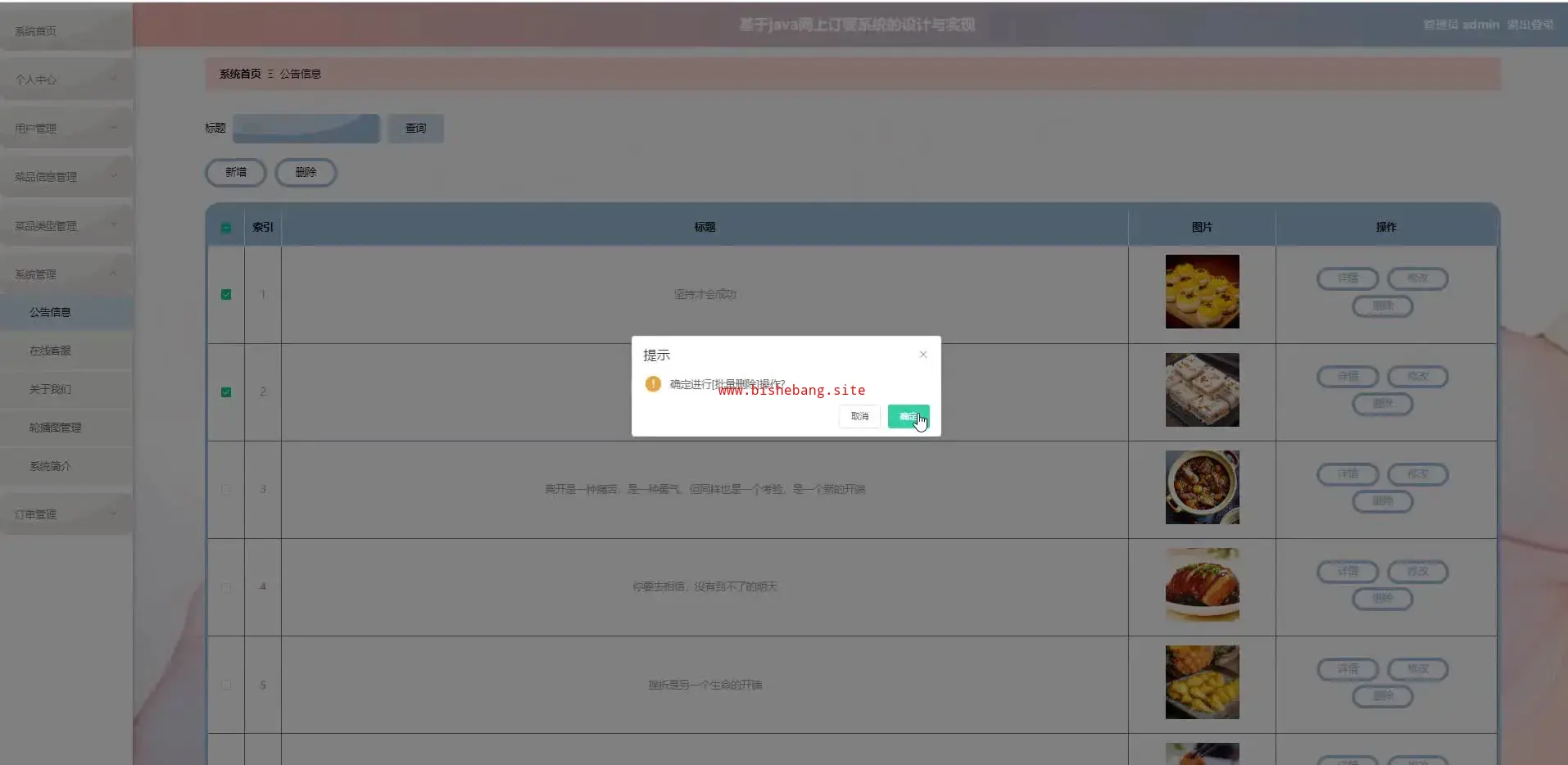This screenshot has width=1568, height=765.
Task: Click the row 5 title 挫折是另一个生命的开端
Action: (x=705, y=685)
